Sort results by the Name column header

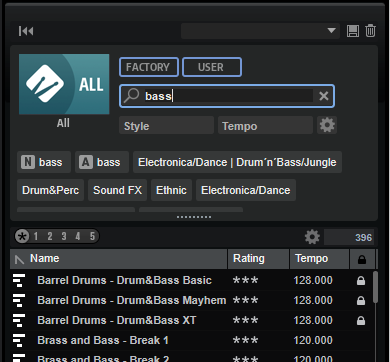119,259
